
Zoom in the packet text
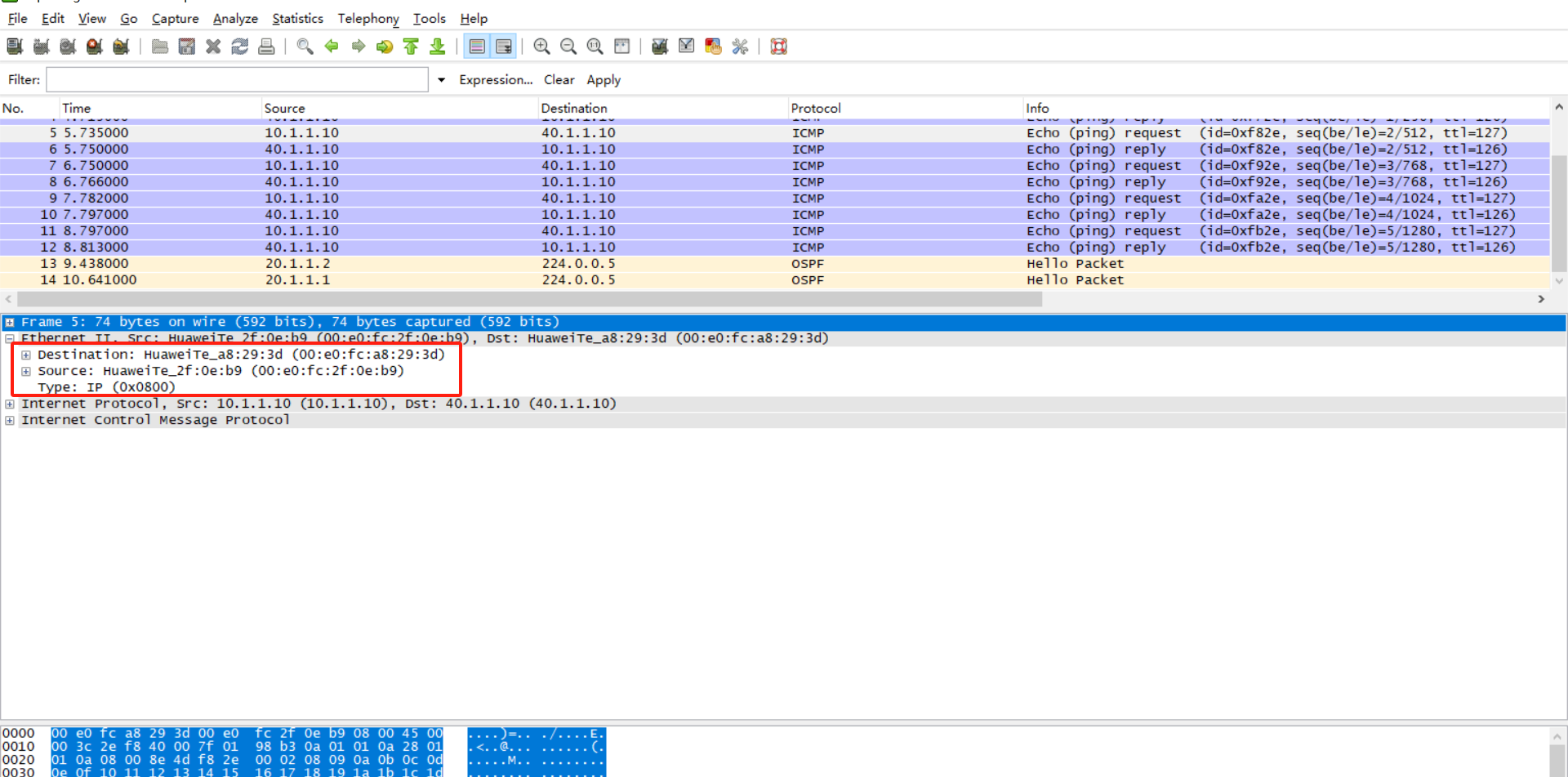coord(541,47)
